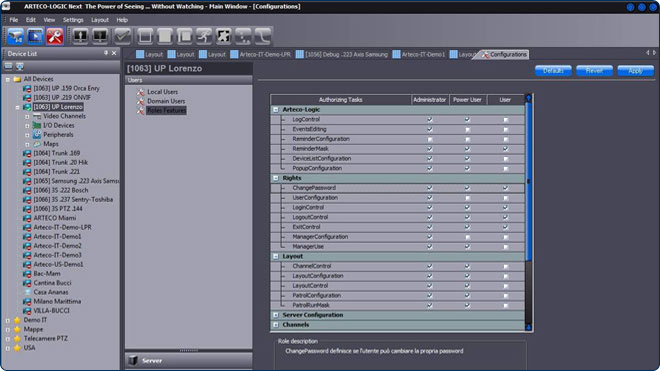
Task: Expand the Demo IT group
Action: click(8, 320)
